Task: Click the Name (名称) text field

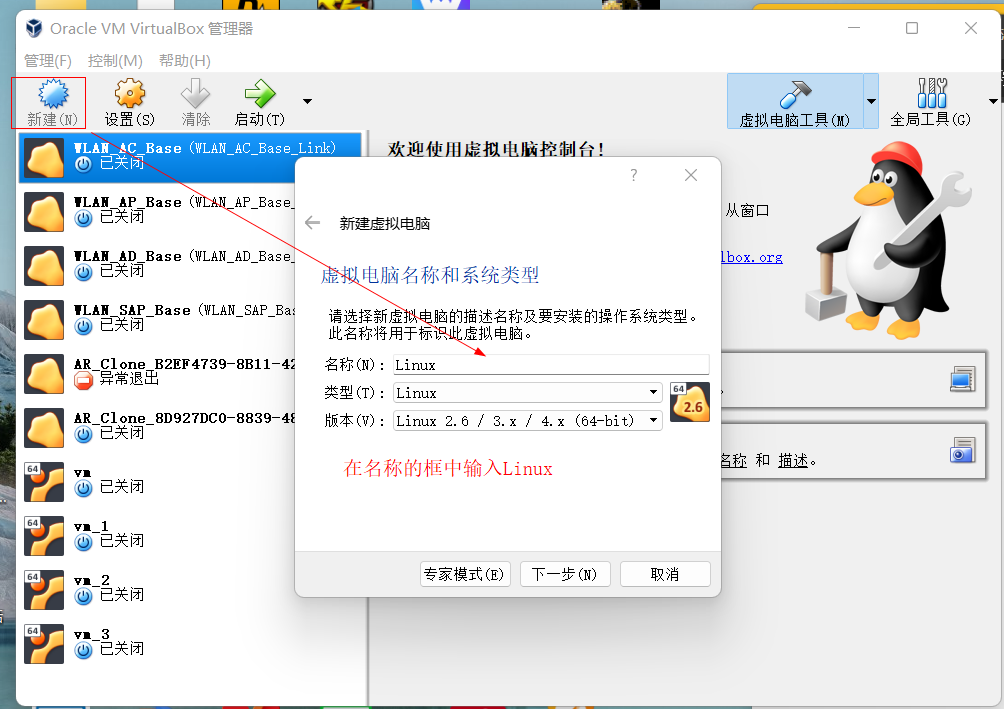Action: (x=550, y=365)
